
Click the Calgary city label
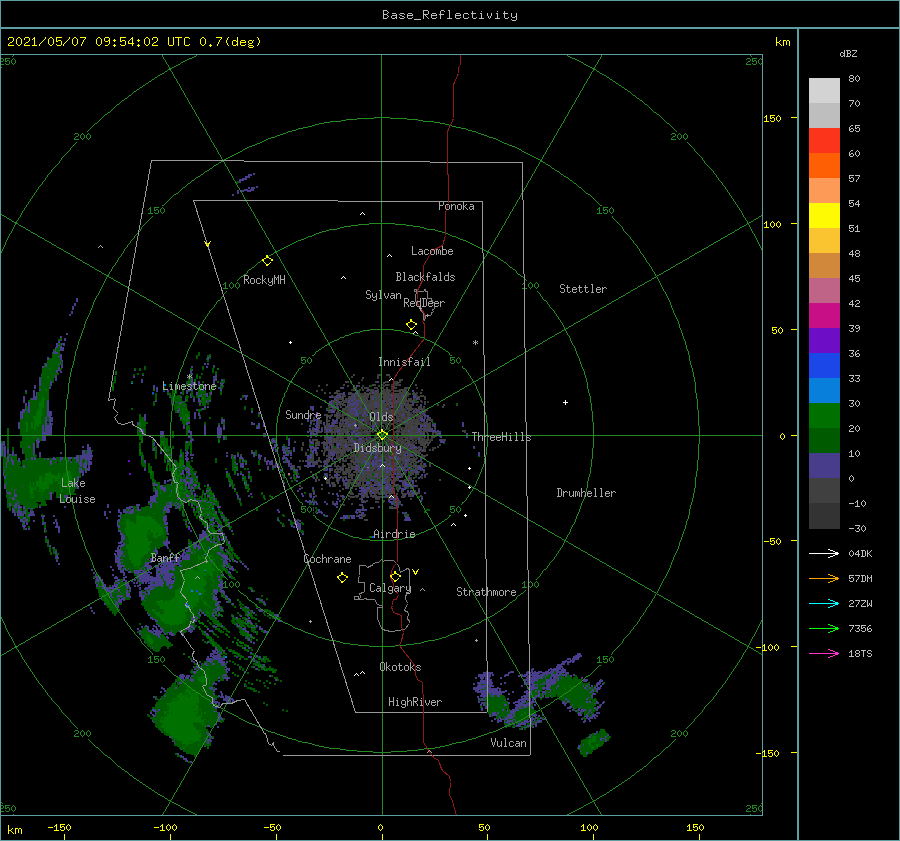point(390,588)
